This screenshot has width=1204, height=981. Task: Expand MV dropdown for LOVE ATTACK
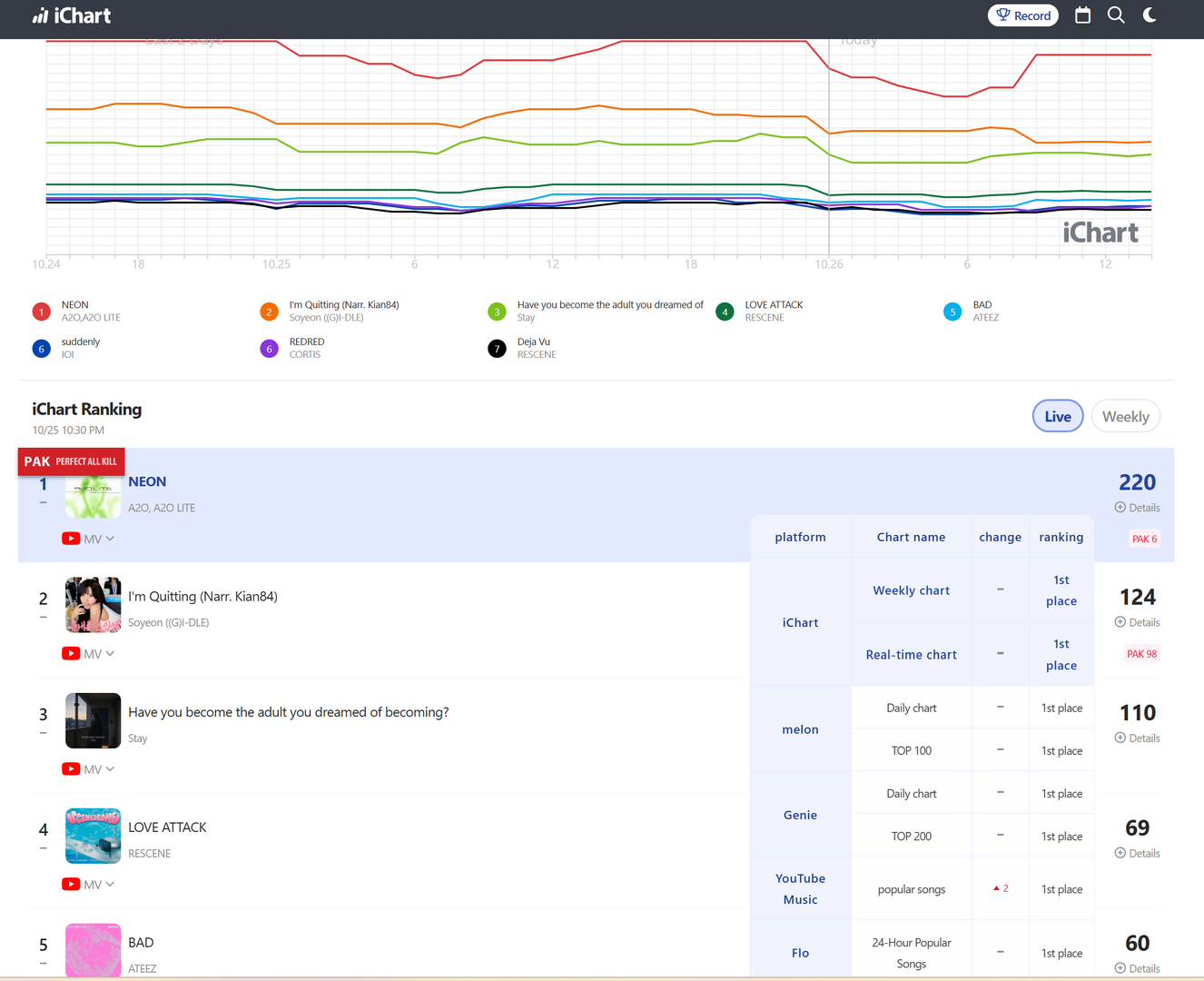[99, 885]
